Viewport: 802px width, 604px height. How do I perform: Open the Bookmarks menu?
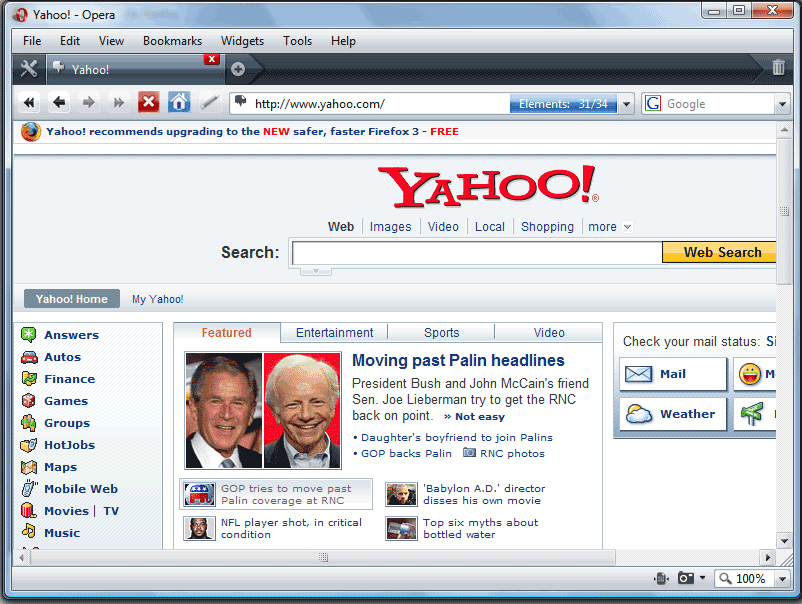pos(172,41)
